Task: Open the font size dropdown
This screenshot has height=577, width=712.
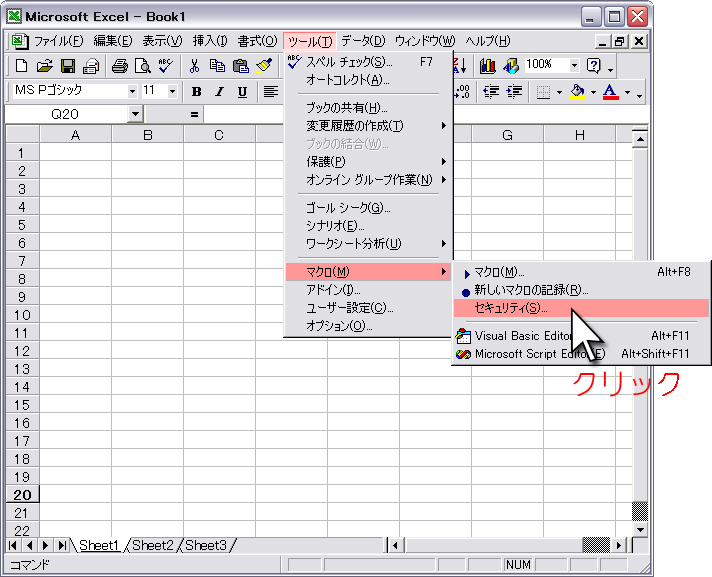Action: point(172,92)
